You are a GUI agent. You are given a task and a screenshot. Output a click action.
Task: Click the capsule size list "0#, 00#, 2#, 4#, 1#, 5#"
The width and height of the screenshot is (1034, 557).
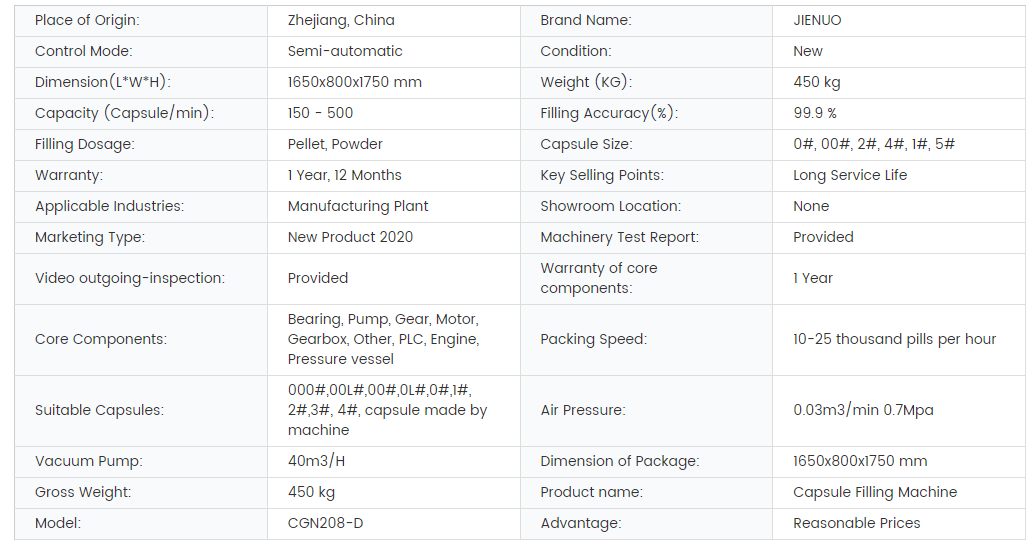pyautogui.click(x=874, y=144)
